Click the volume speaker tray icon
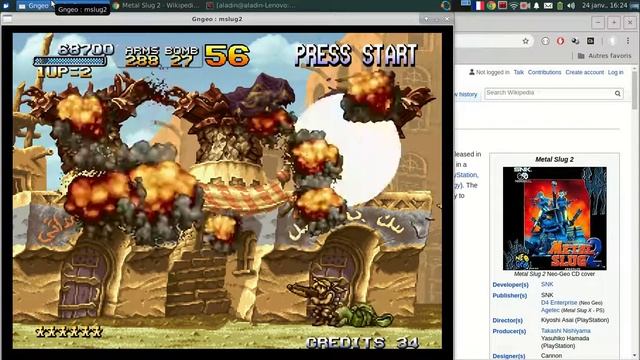 pyautogui.click(x=571, y=5)
